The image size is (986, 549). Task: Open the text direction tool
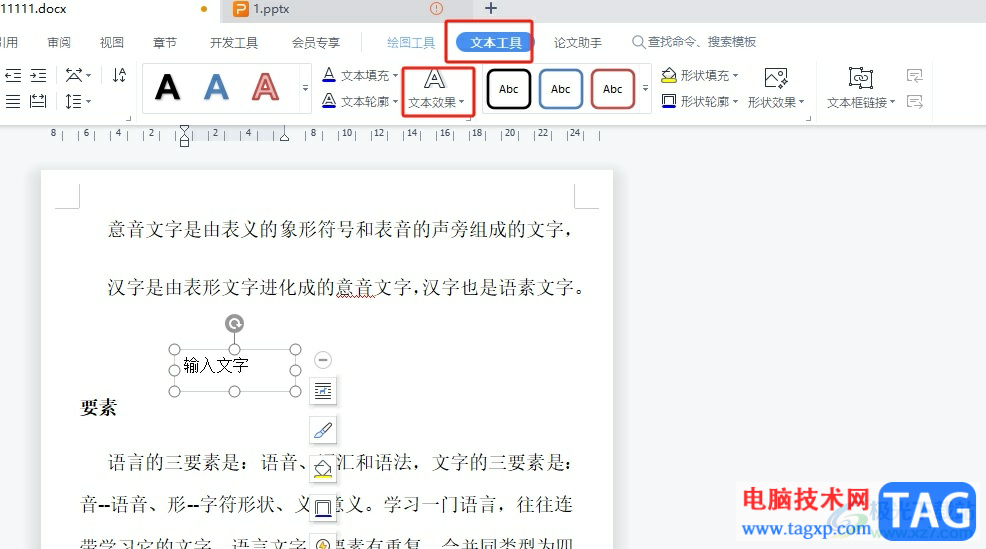coord(78,75)
